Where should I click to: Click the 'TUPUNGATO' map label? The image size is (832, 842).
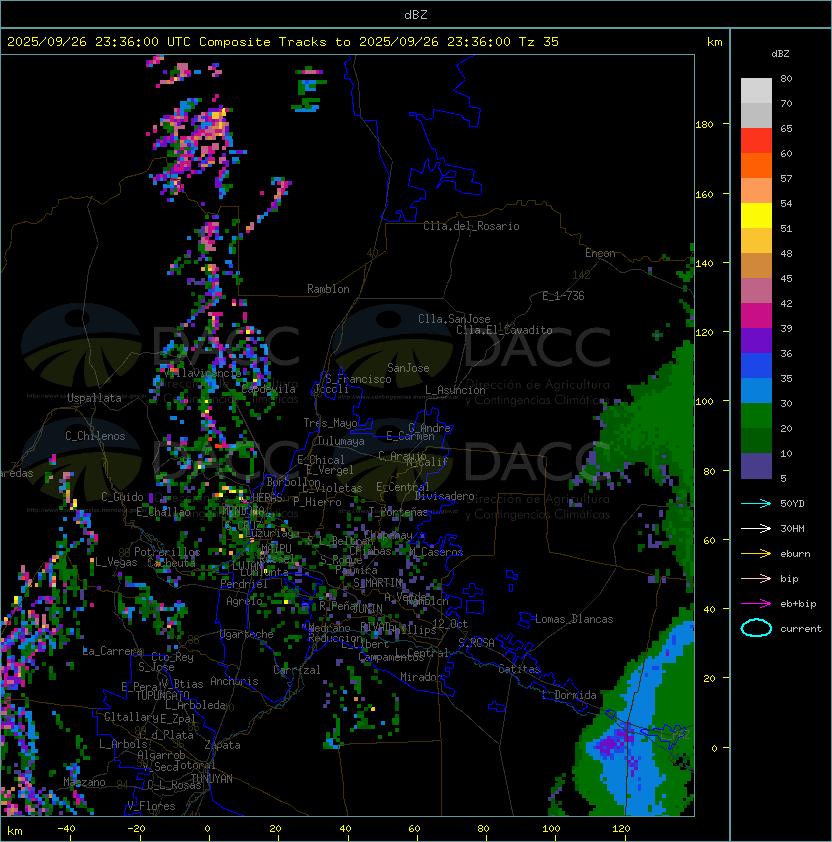(162, 695)
